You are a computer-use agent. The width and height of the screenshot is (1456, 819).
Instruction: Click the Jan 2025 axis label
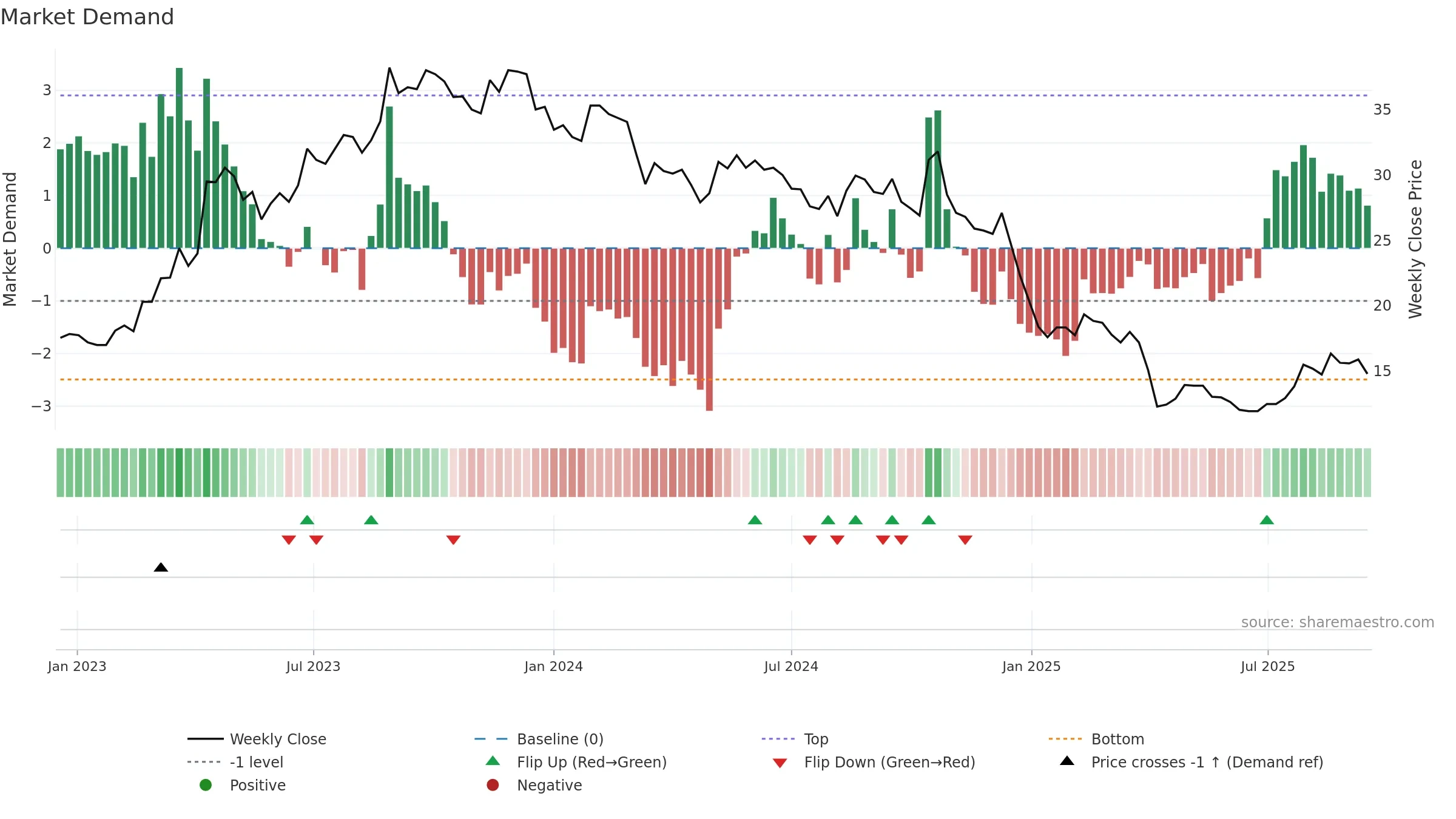[x=1031, y=666]
